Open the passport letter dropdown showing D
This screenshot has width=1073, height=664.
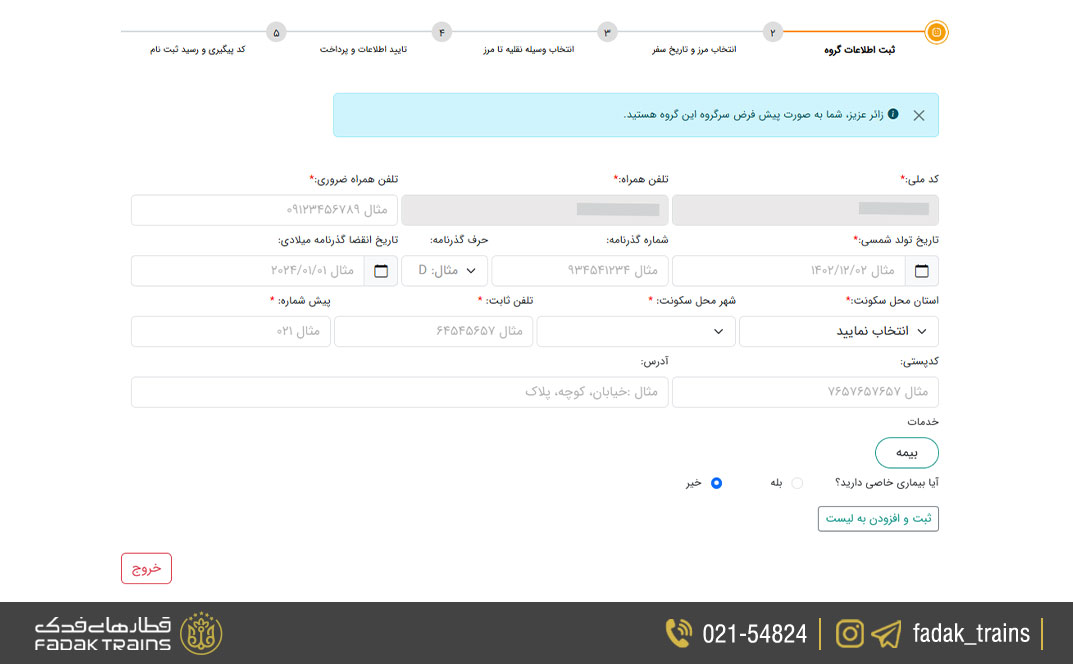[x=444, y=270]
